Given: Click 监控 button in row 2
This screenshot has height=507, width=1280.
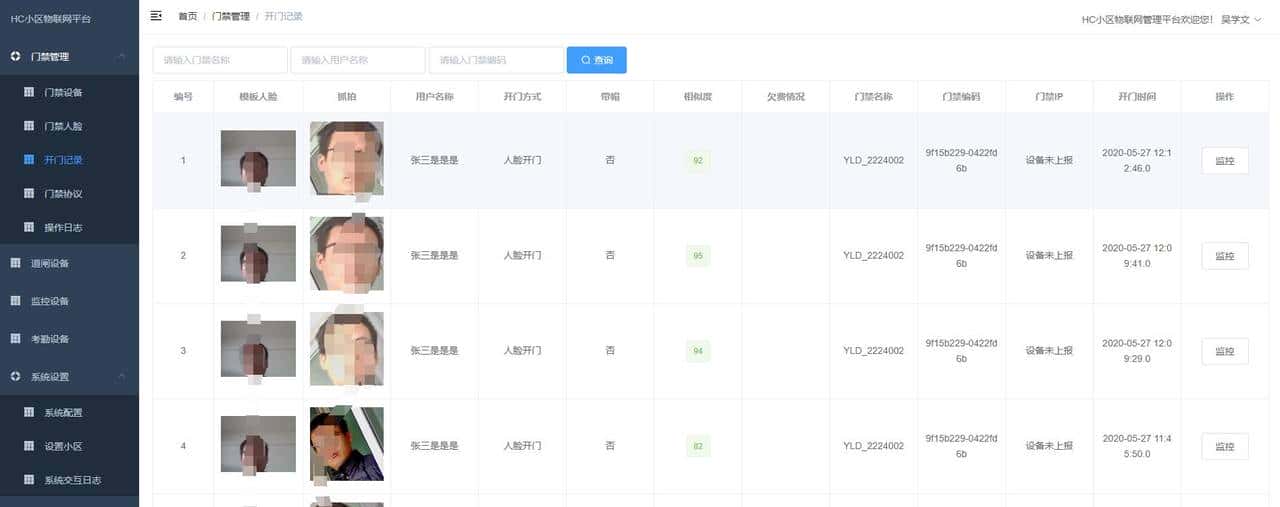Looking at the screenshot, I should click(1224, 256).
